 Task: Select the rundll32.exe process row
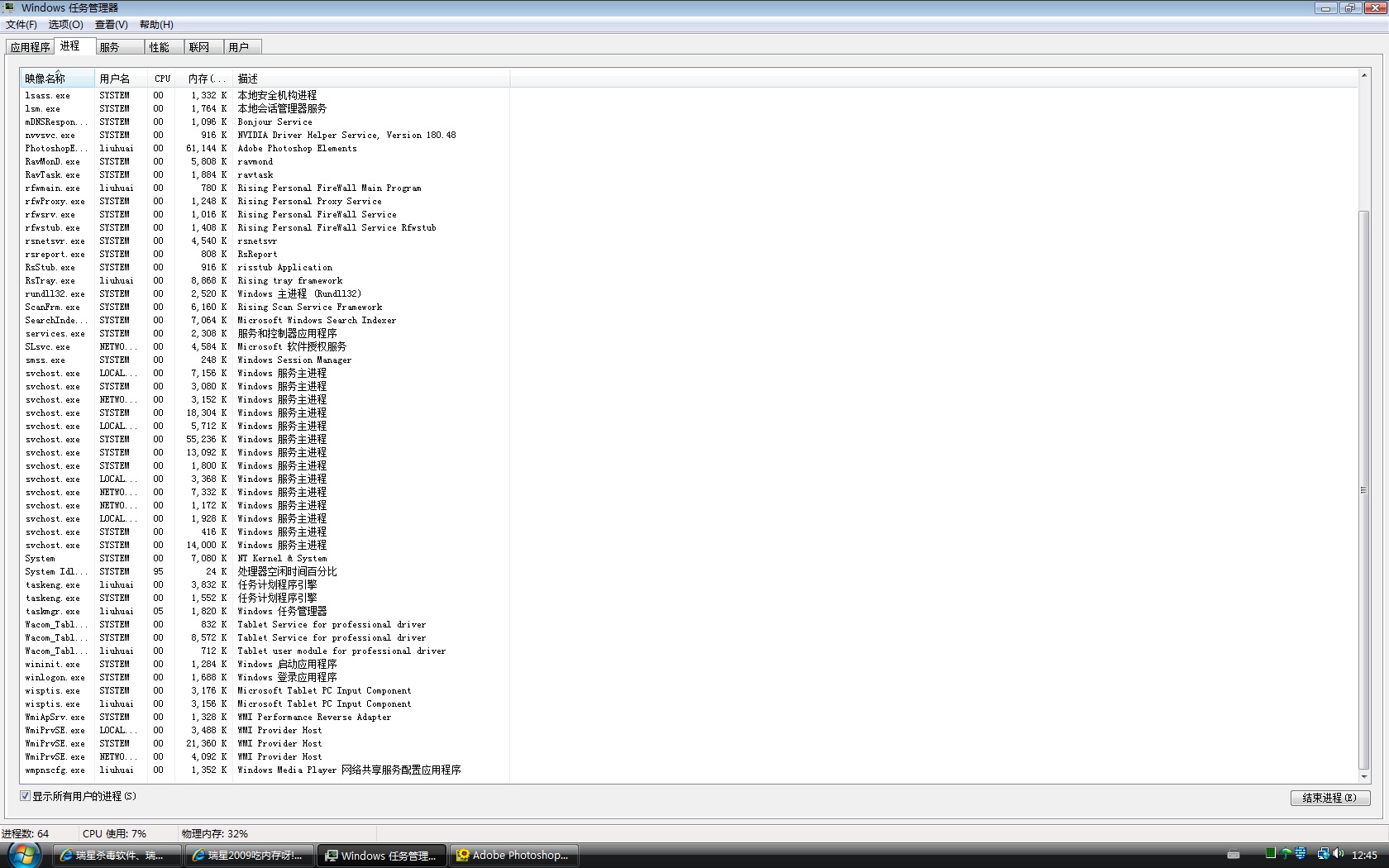(x=265, y=293)
